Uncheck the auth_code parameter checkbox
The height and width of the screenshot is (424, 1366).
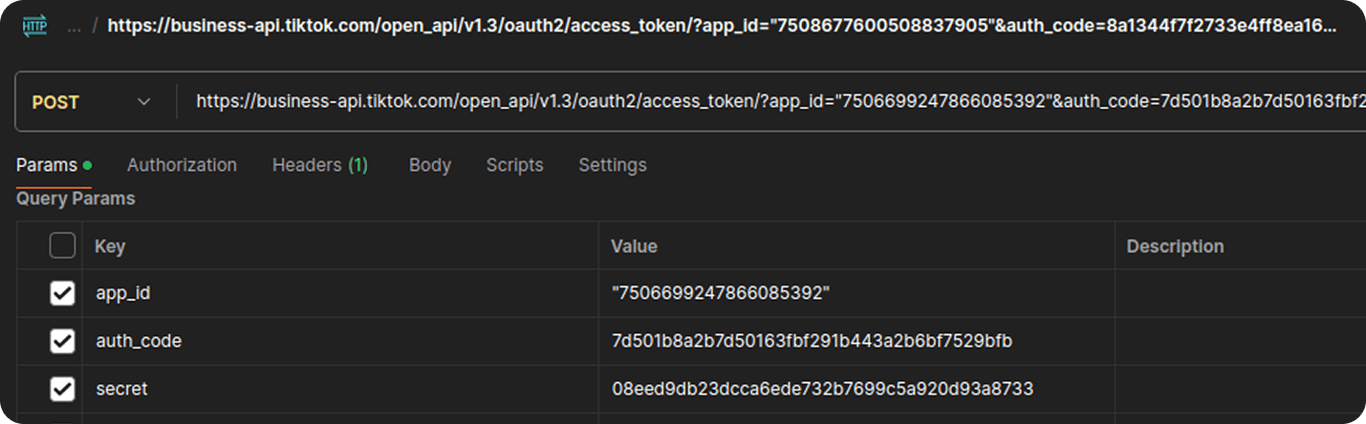(x=62, y=341)
